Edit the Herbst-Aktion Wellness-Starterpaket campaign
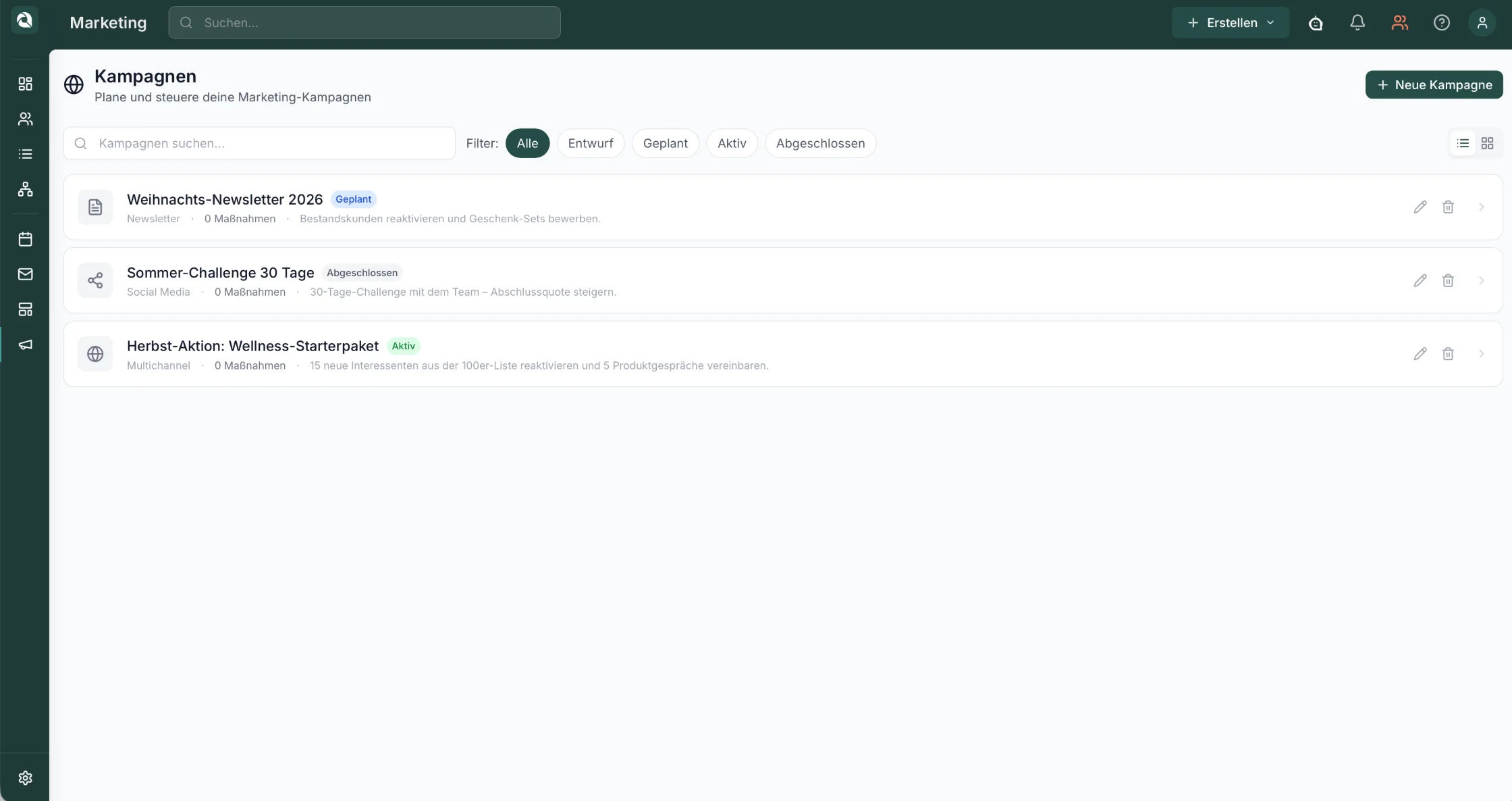 [1420, 354]
